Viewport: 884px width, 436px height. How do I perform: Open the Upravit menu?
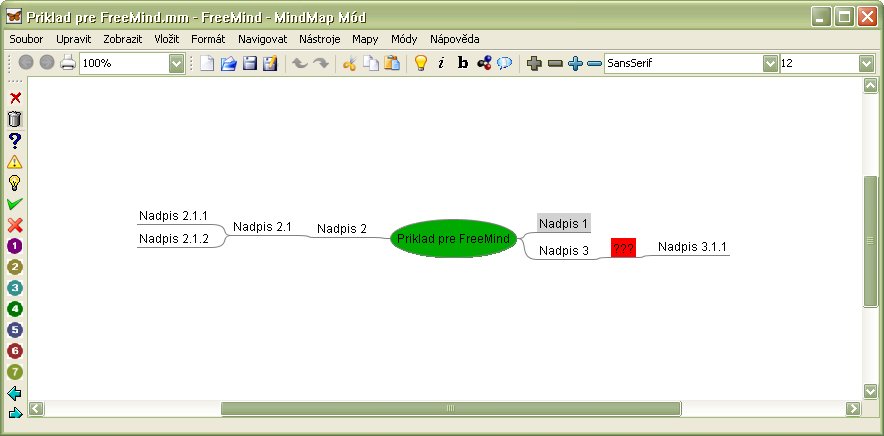tap(73, 39)
